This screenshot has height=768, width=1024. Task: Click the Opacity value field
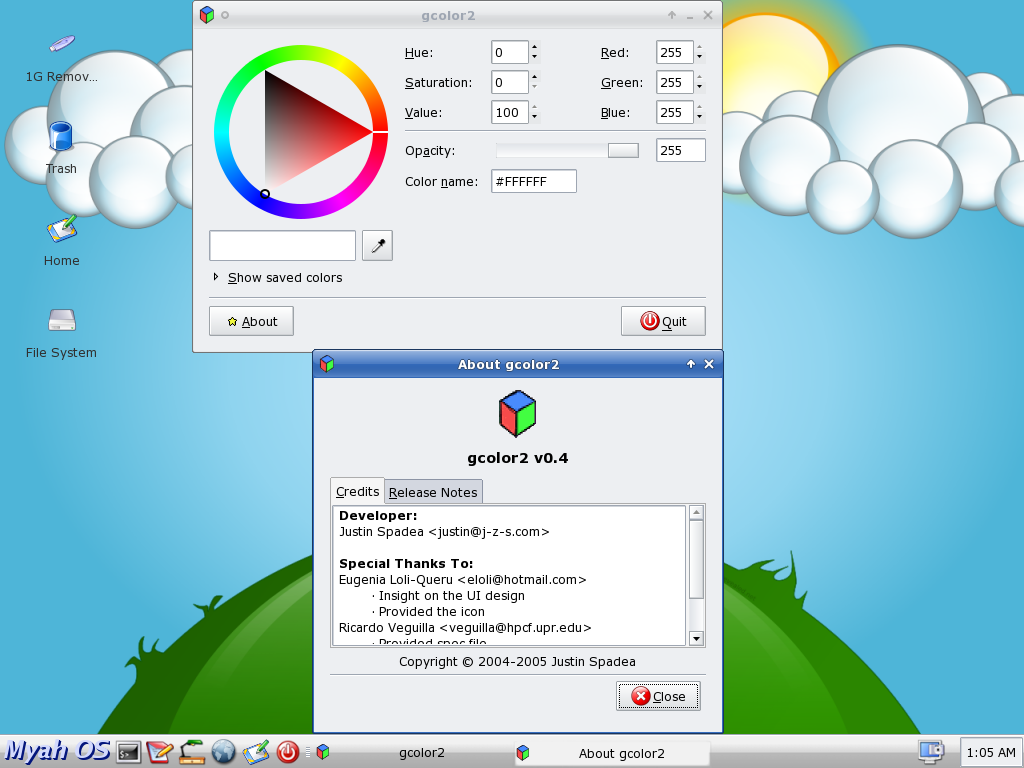click(x=680, y=150)
